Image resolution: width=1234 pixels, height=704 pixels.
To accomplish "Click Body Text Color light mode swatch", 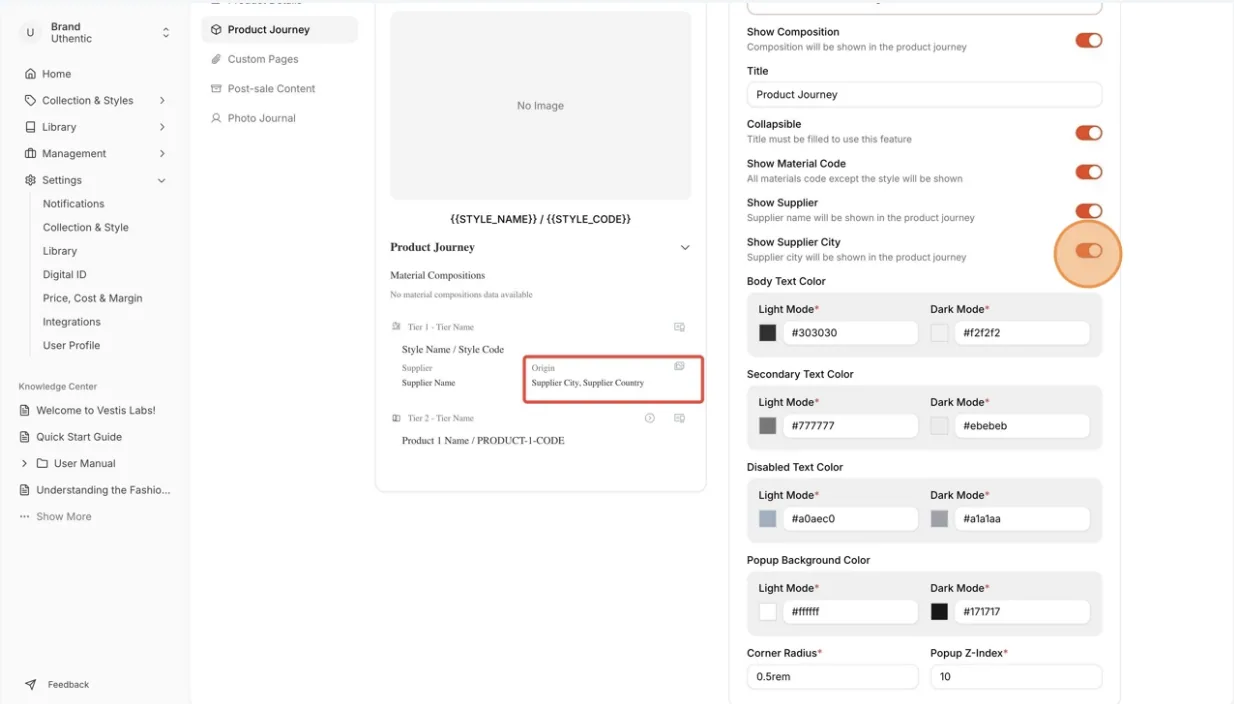I will [x=768, y=333].
